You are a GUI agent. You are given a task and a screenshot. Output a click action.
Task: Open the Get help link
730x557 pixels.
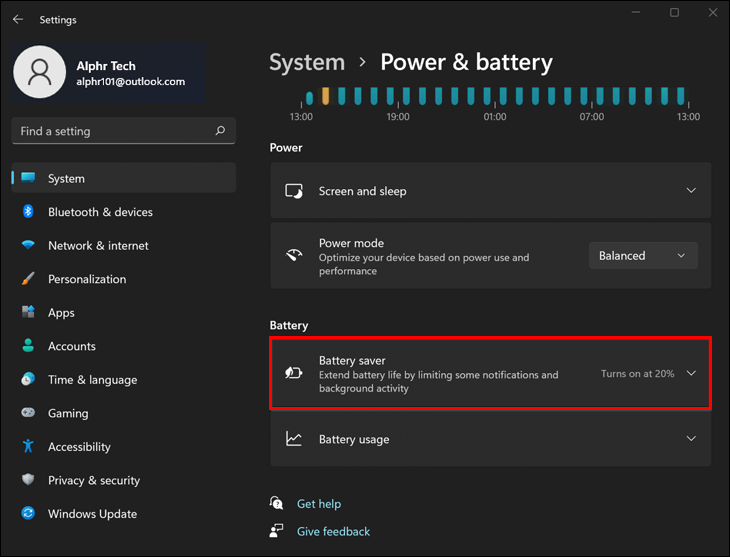coord(318,504)
